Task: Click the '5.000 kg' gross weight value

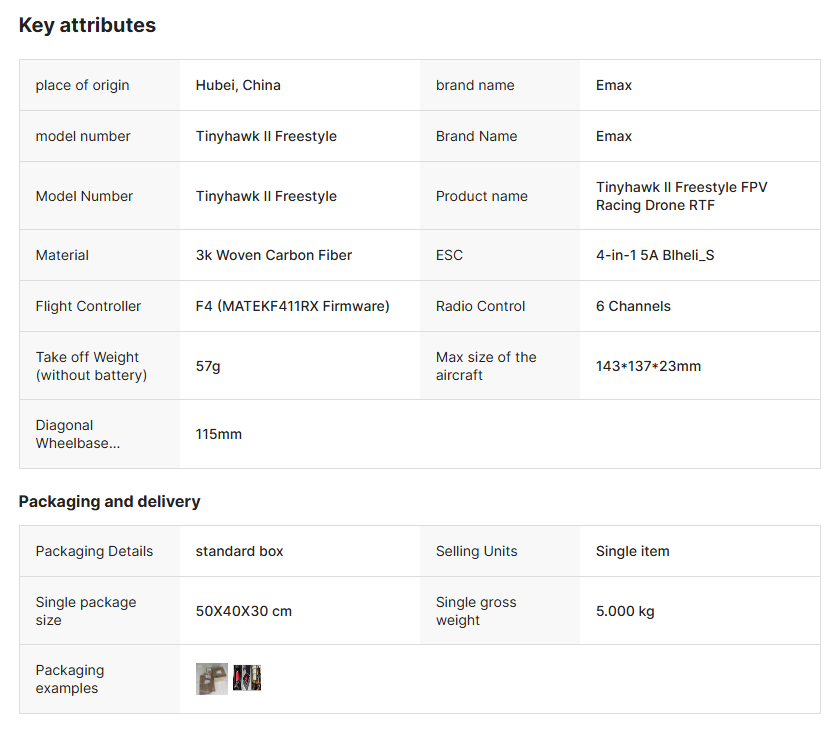Action: click(625, 611)
